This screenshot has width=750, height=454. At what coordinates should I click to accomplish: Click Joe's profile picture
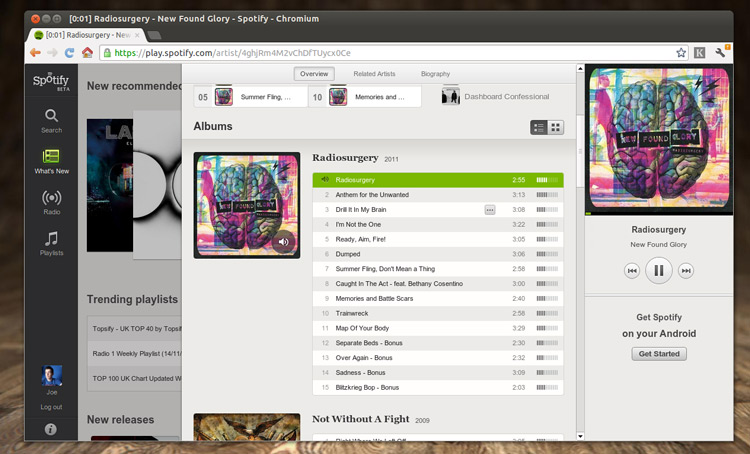pyautogui.click(x=52, y=376)
